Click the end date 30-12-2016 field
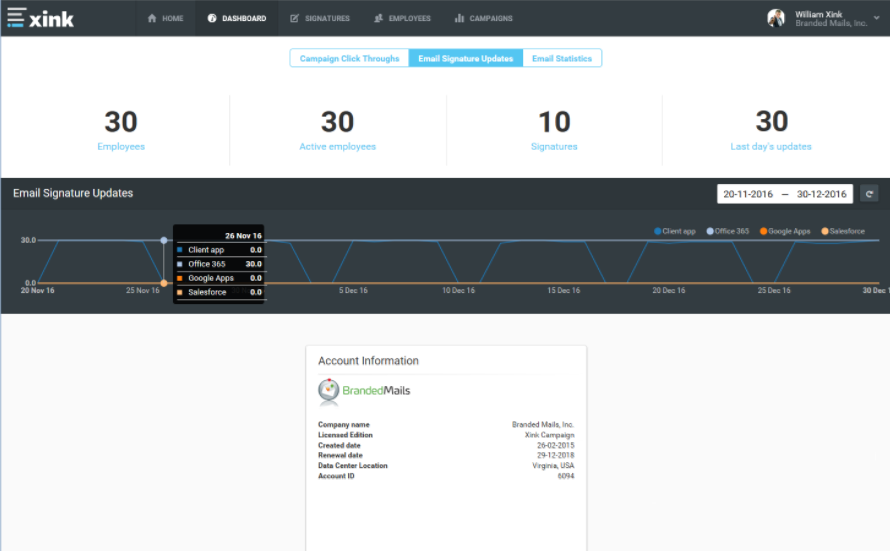890x551 pixels. coord(821,194)
